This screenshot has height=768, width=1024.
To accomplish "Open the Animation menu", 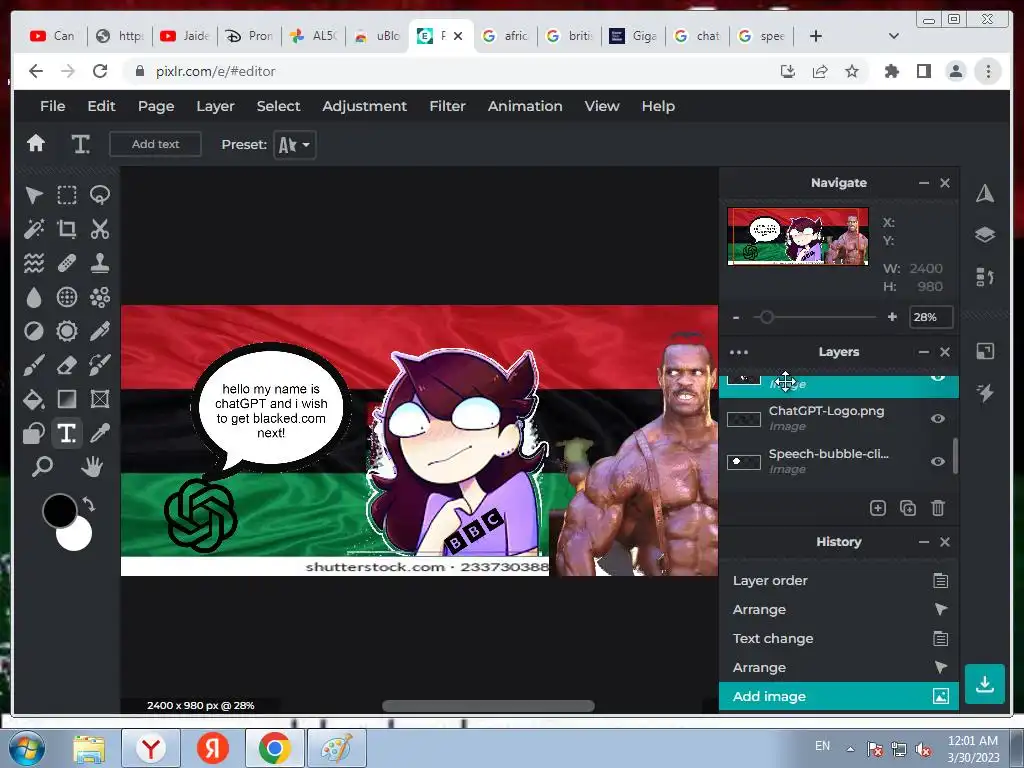I will coord(524,106).
